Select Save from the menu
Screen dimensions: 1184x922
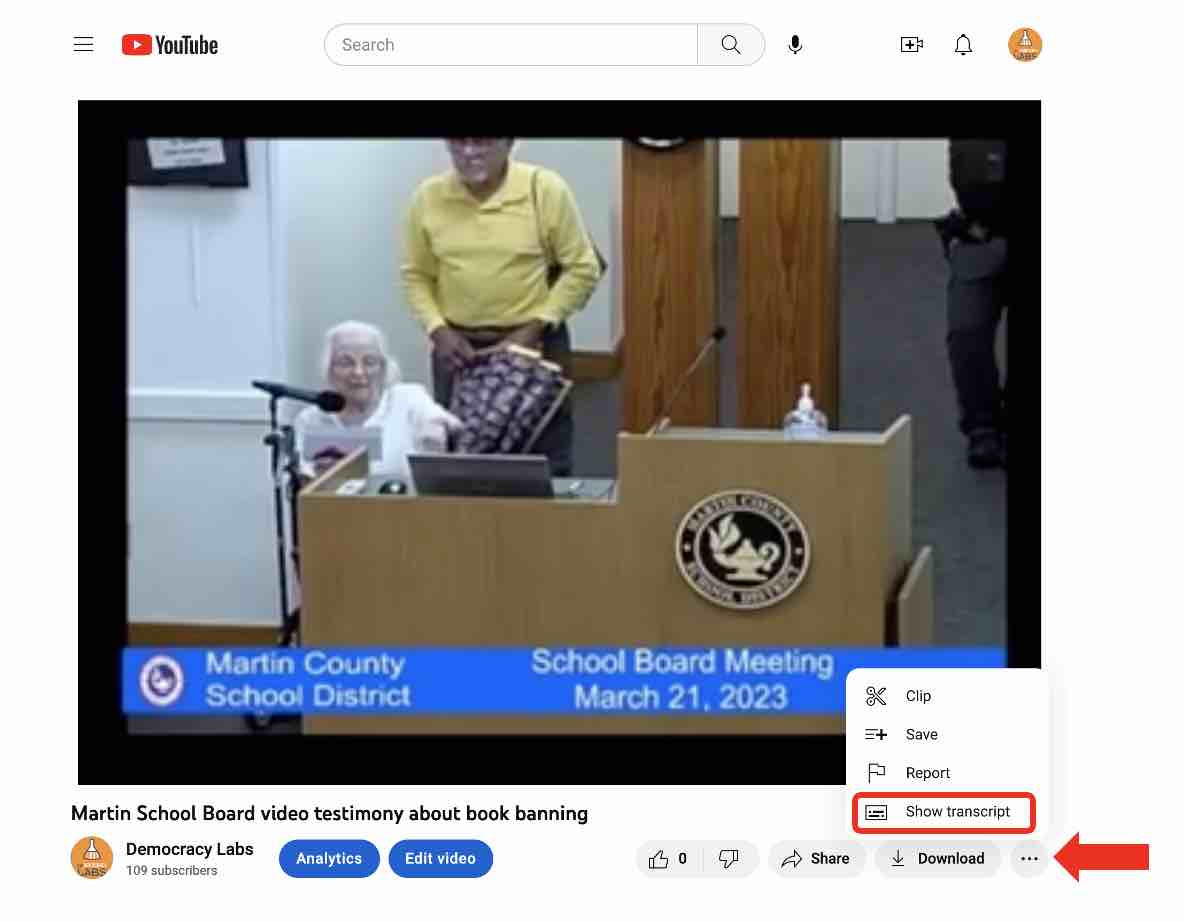(921, 734)
